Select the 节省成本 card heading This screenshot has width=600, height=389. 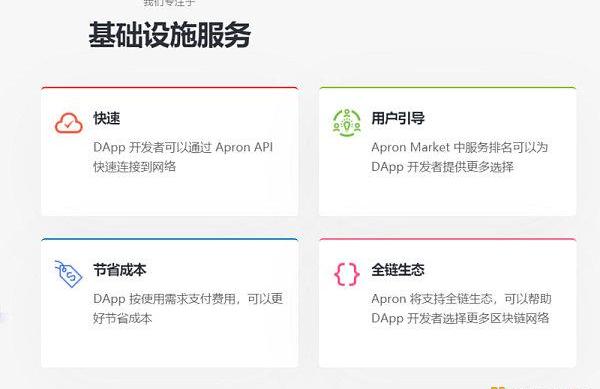(x=120, y=270)
